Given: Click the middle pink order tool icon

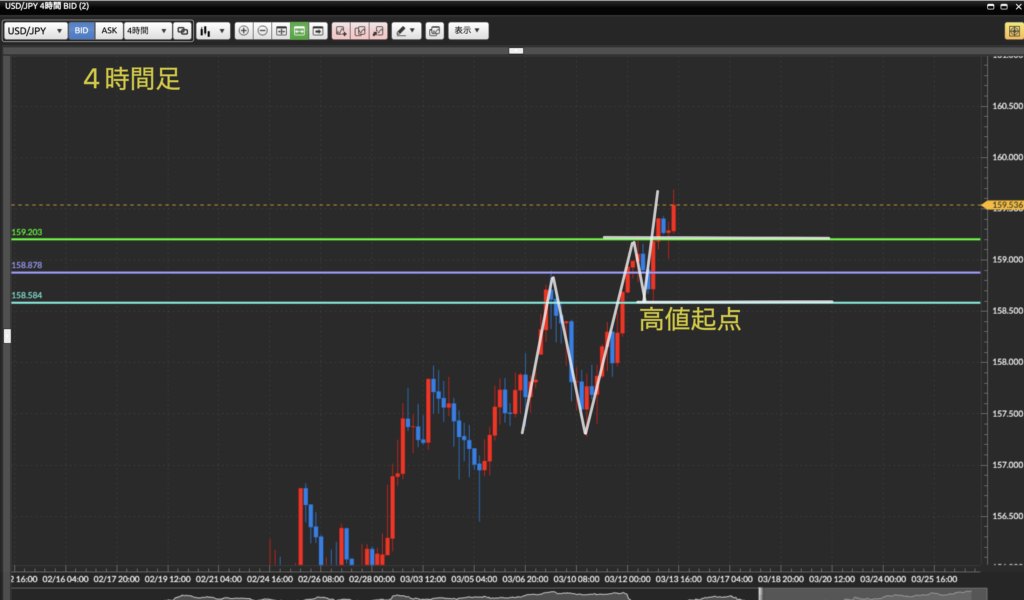Looking at the screenshot, I should pos(360,31).
